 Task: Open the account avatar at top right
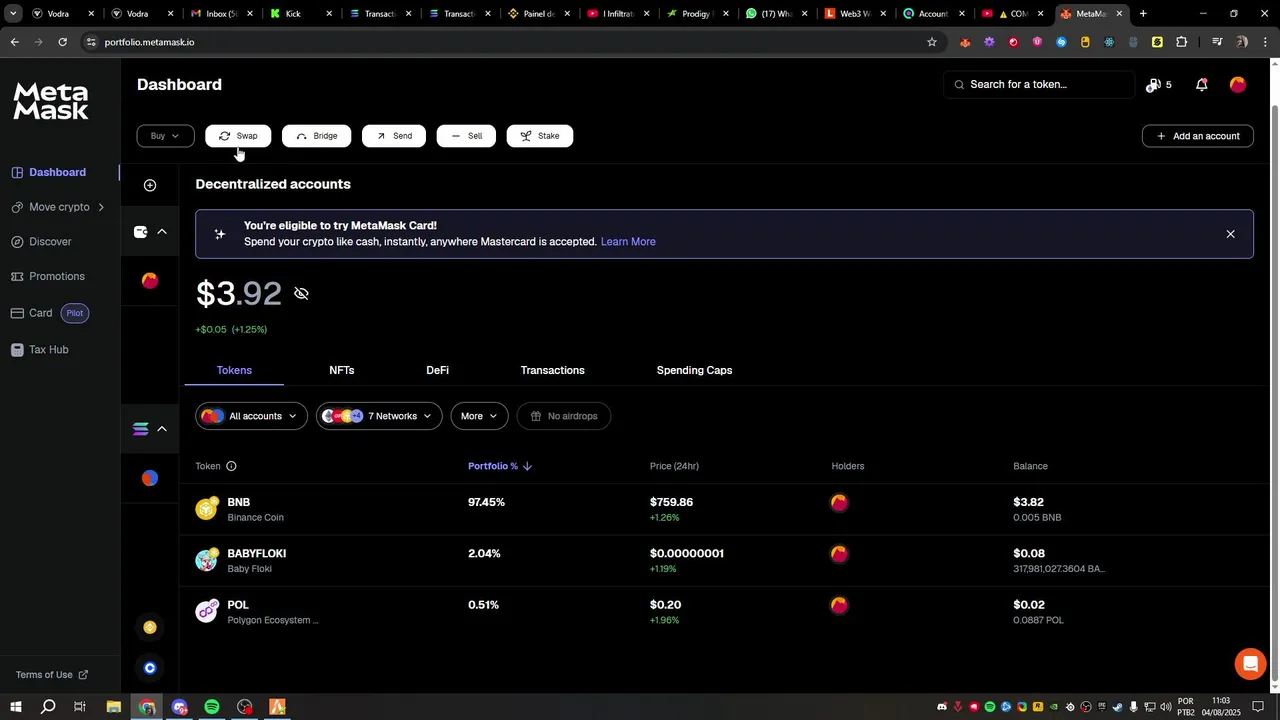pos(1238,85)
